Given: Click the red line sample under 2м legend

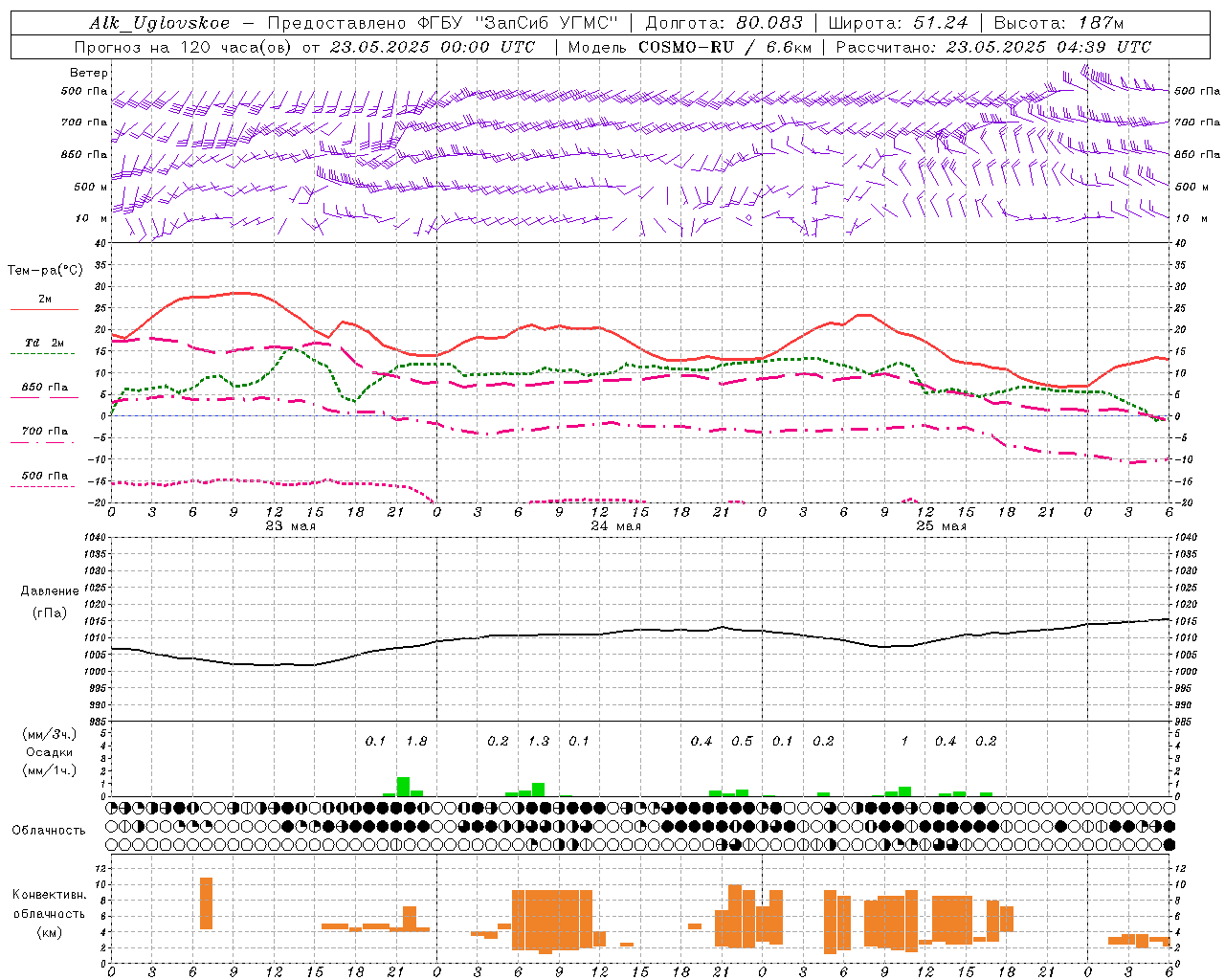Looking at the screenshot, I should point(44,309).
